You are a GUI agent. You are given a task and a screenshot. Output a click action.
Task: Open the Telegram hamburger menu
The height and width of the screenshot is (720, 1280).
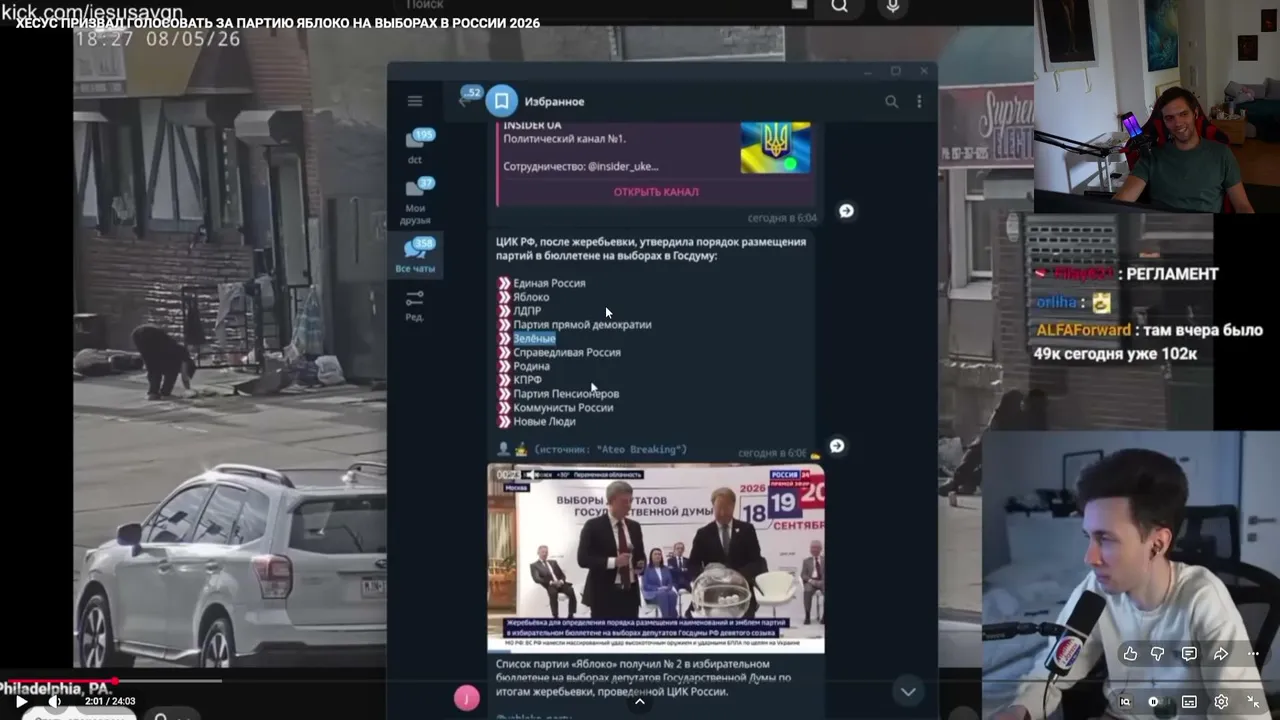415,101
